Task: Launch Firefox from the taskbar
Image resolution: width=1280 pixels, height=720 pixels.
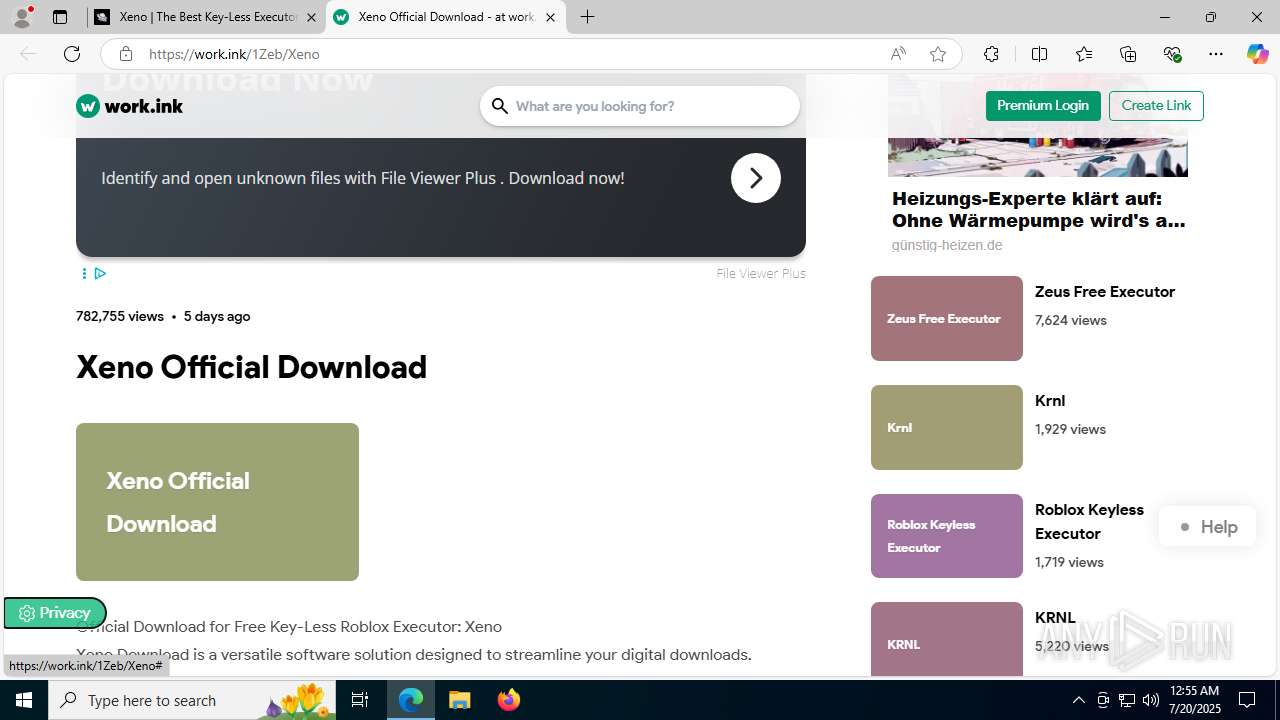Action: click(x=508, y=700)
